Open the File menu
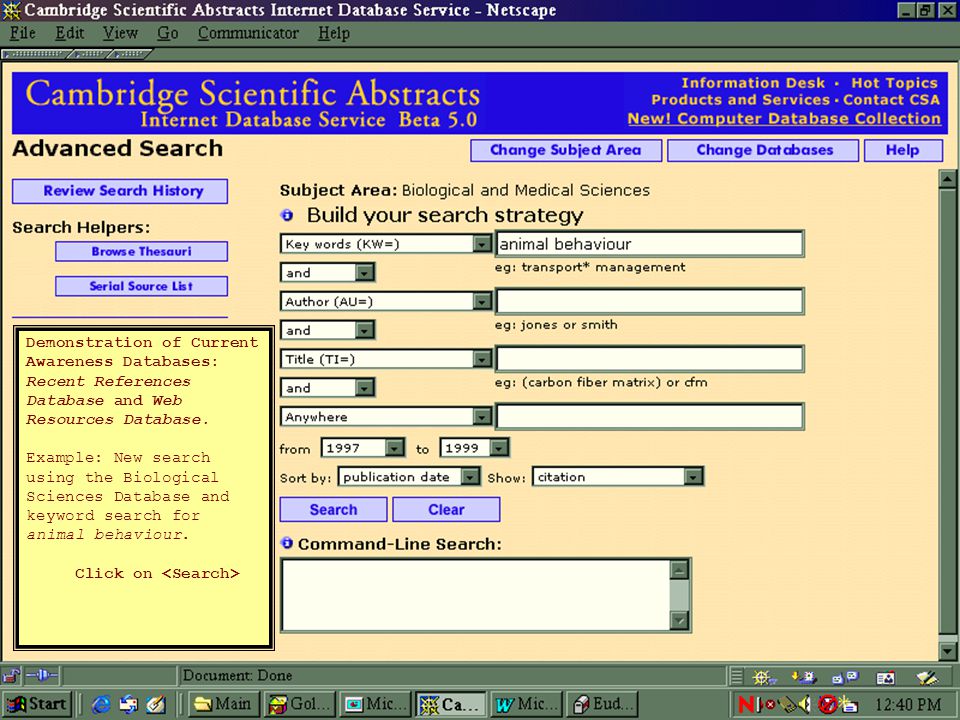Image resolution: width=960 pixels, height=720 pixels. point(23,33)
